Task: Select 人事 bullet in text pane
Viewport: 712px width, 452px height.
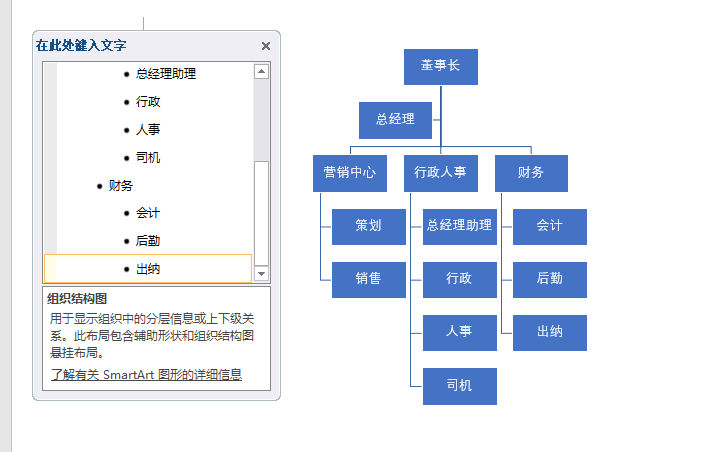Action: (x=148, y=129)
